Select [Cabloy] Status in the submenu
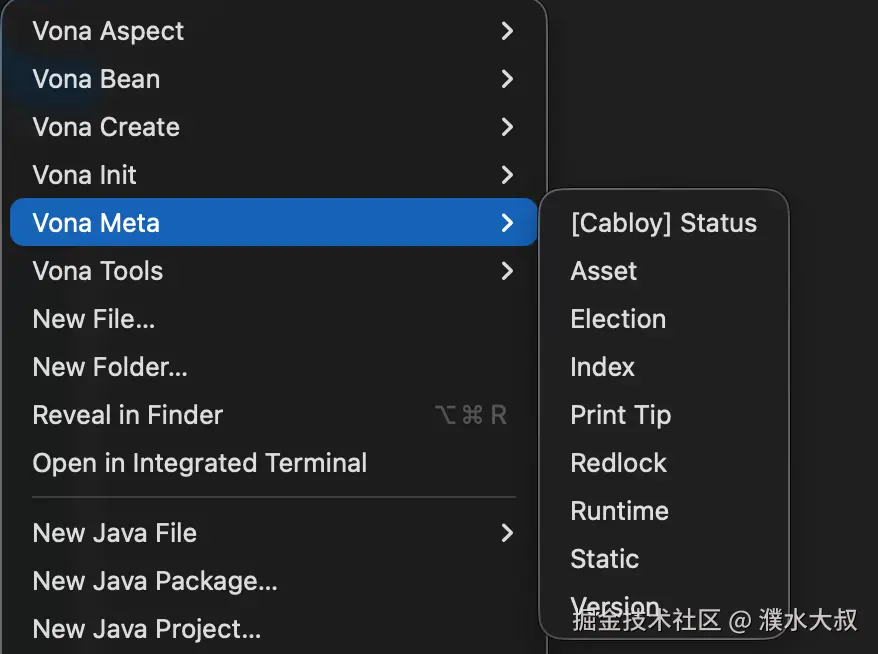Image resolution: width=878 pixels, height=654 pixels. pyautogui.click(x=664, y=223)
